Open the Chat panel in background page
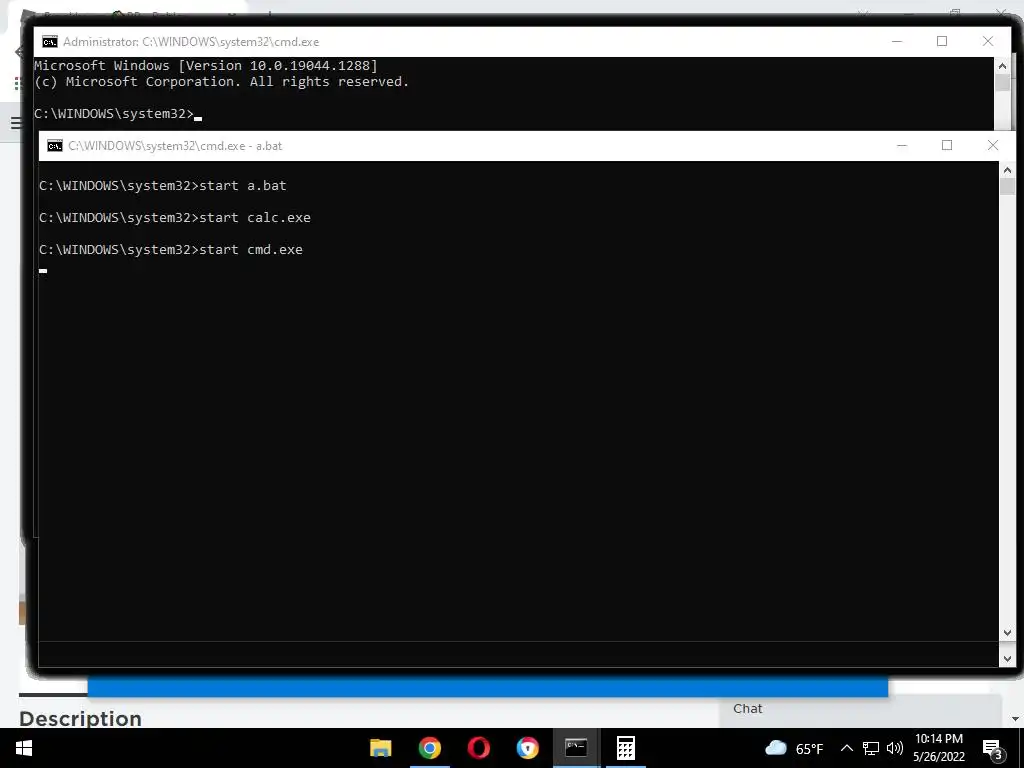The height and width of the screenshot is (768, 1024). click(x=748, y=709)
